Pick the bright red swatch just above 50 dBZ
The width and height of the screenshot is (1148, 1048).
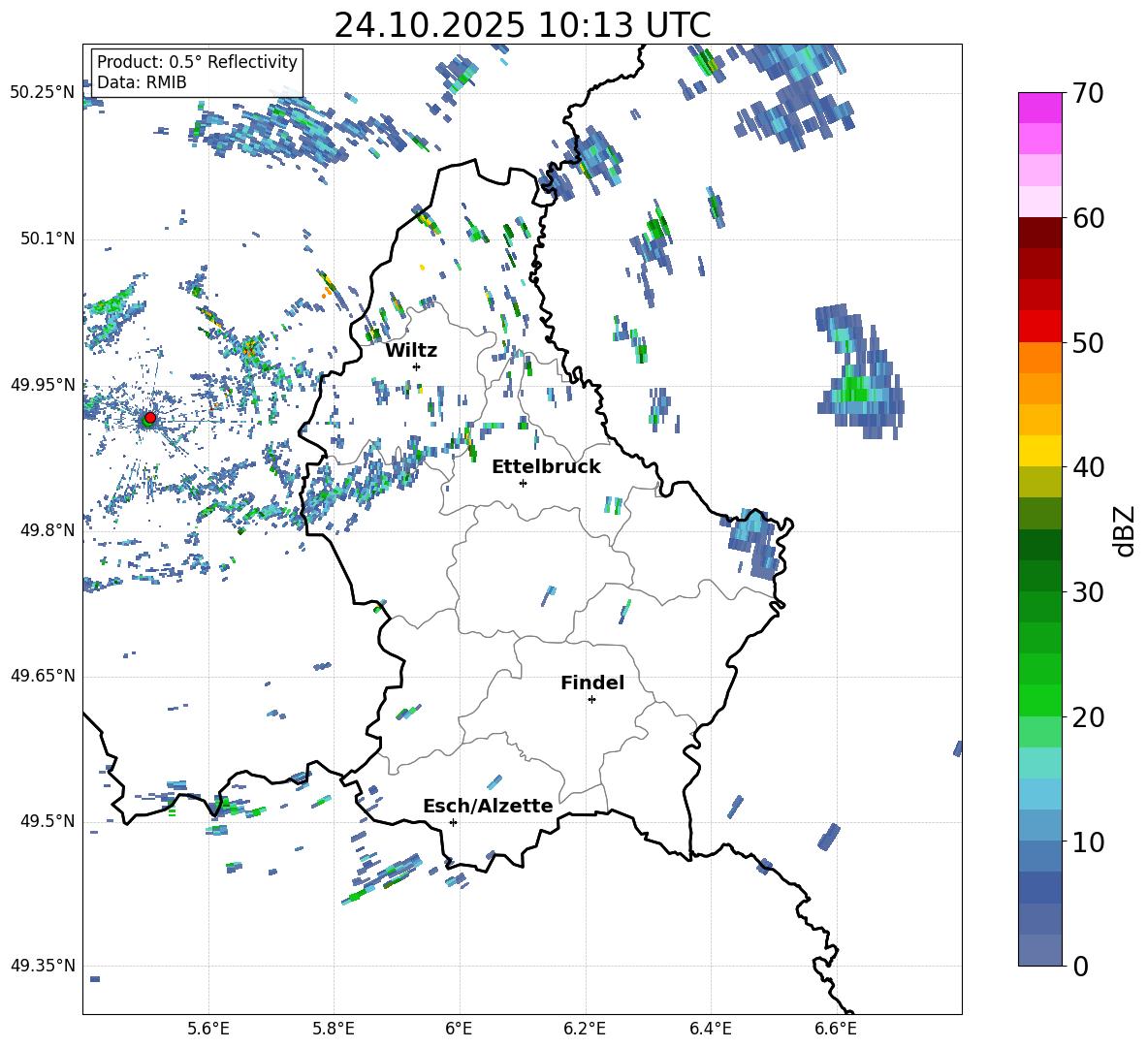(1040, 326)
